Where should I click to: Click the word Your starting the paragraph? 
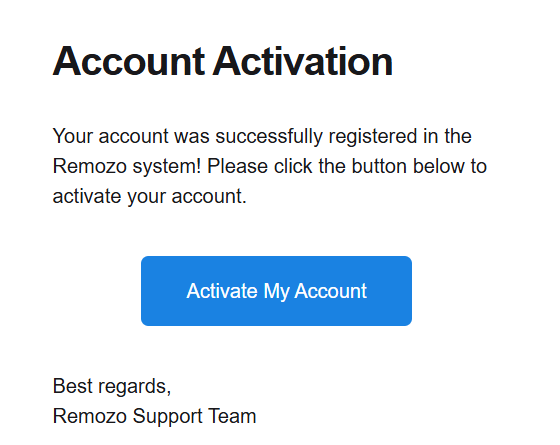pos(73,136)
